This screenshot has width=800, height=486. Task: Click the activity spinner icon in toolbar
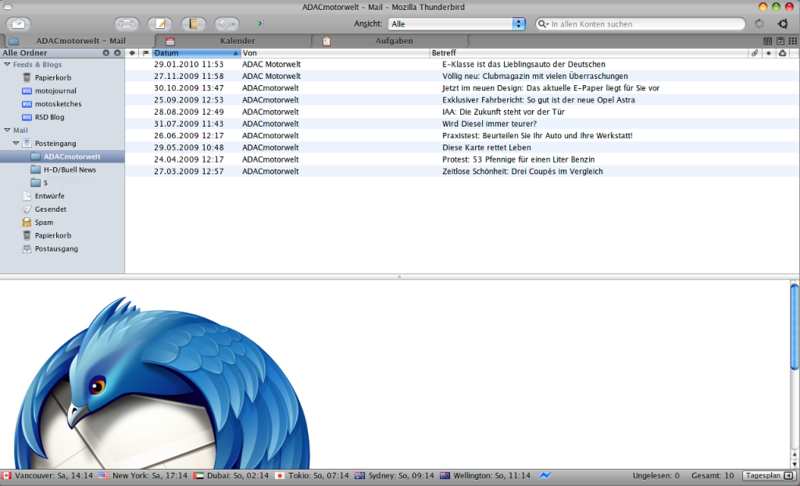coord(759,24)
